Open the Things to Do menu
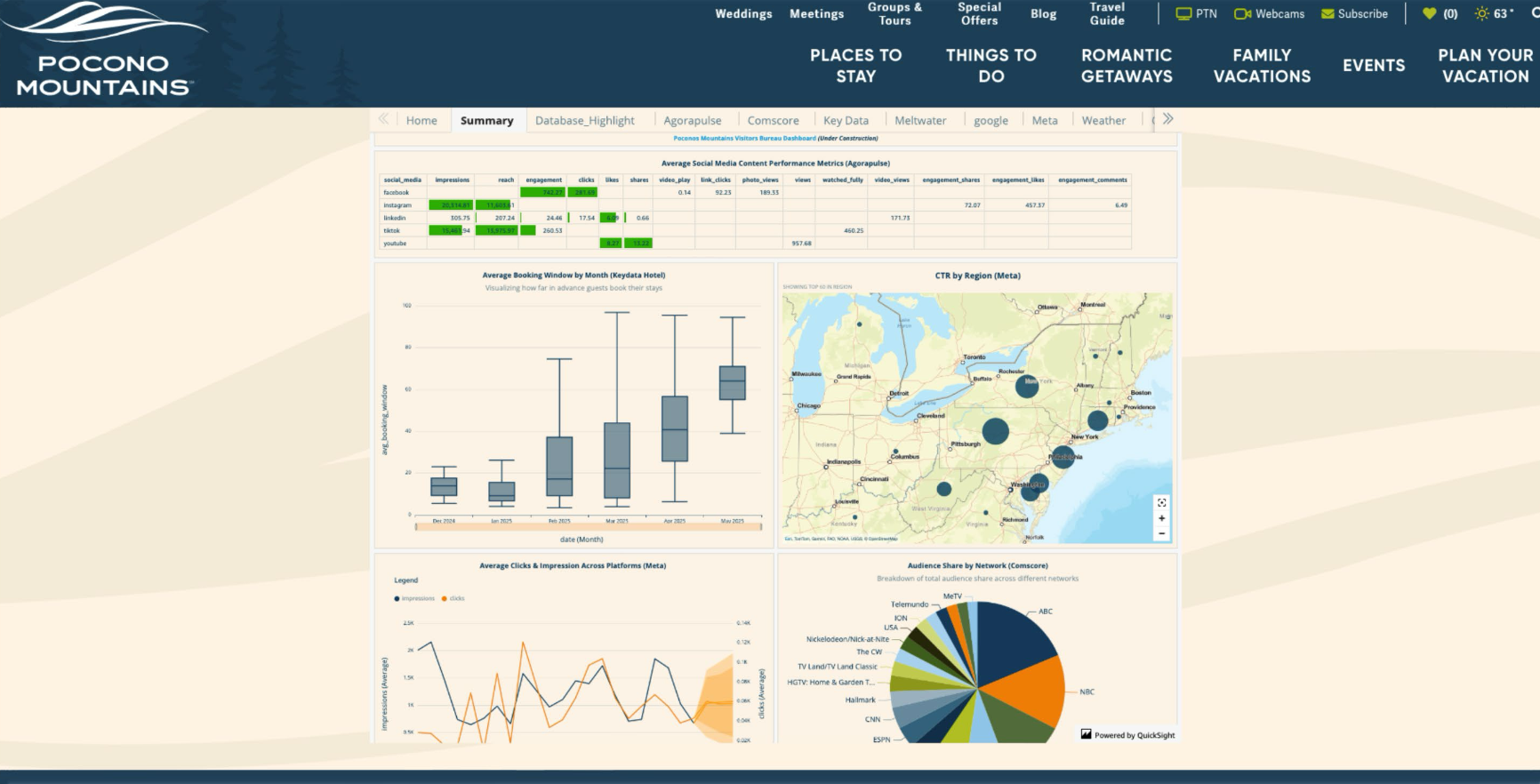This screenshot has width=1540, height=784. tap(991, 66)
